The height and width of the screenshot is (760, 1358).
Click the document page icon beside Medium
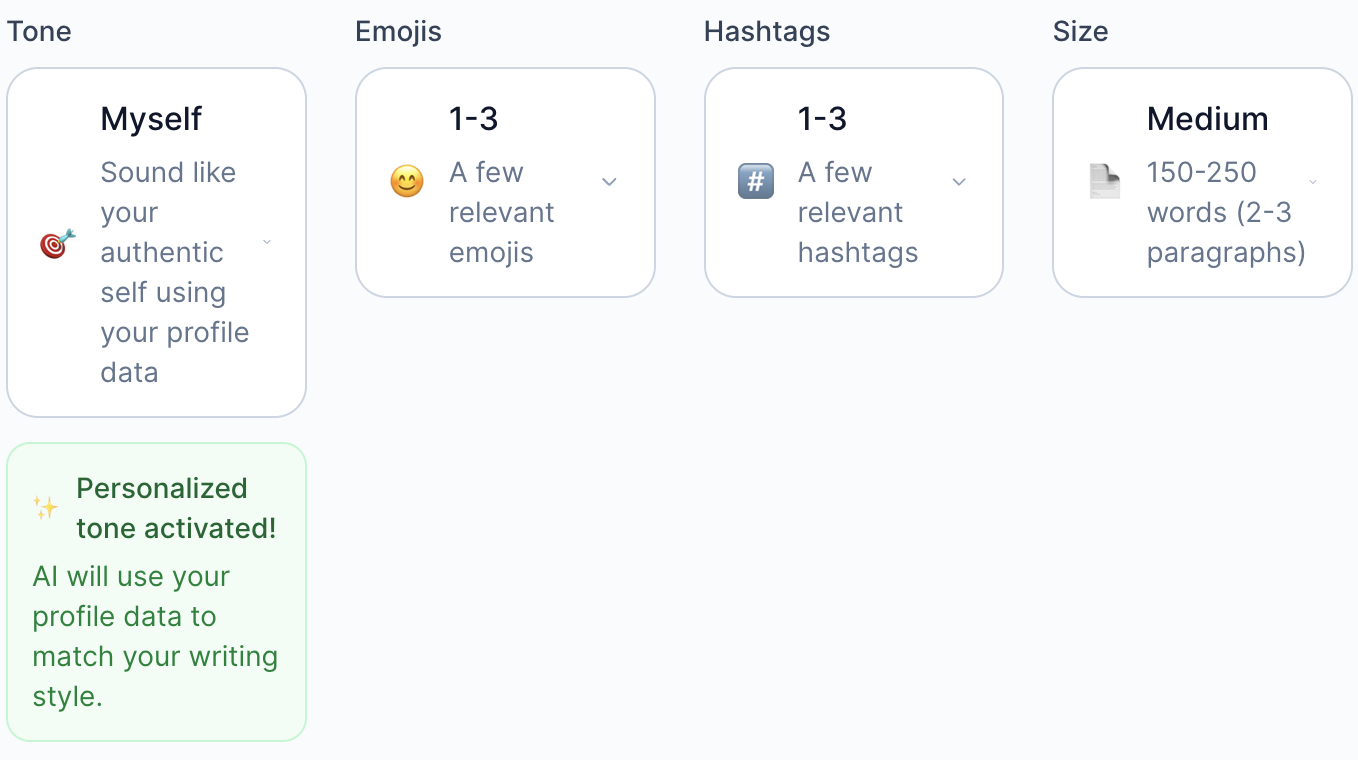1104,182
